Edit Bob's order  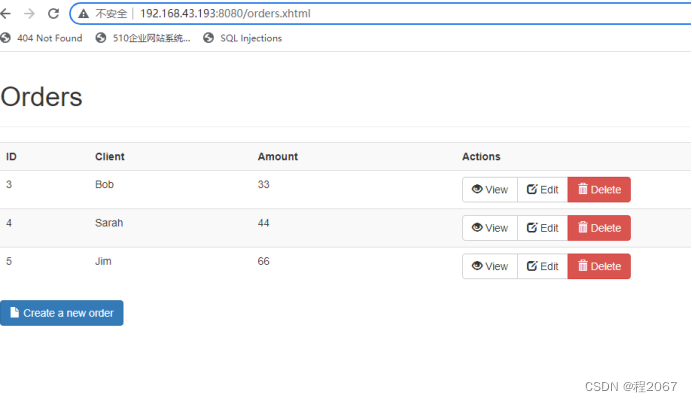pyautogui.click(x=542, y=190)
